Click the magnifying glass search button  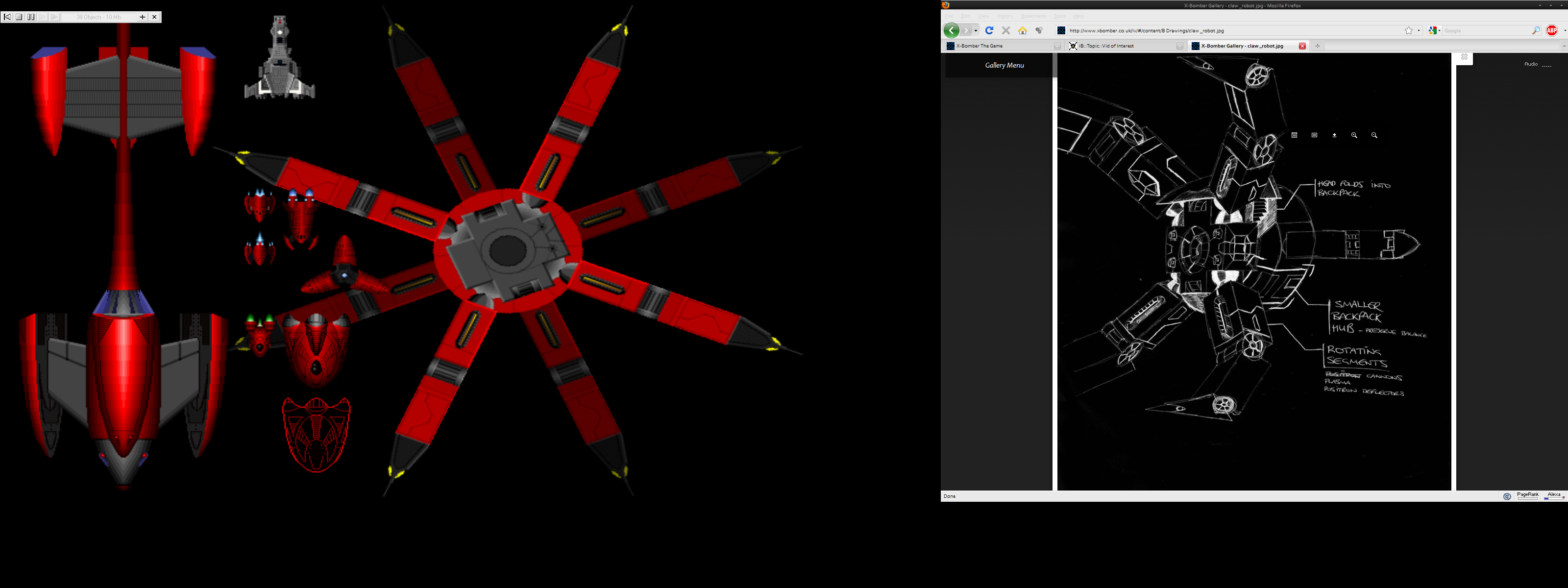pos(1536,30)
